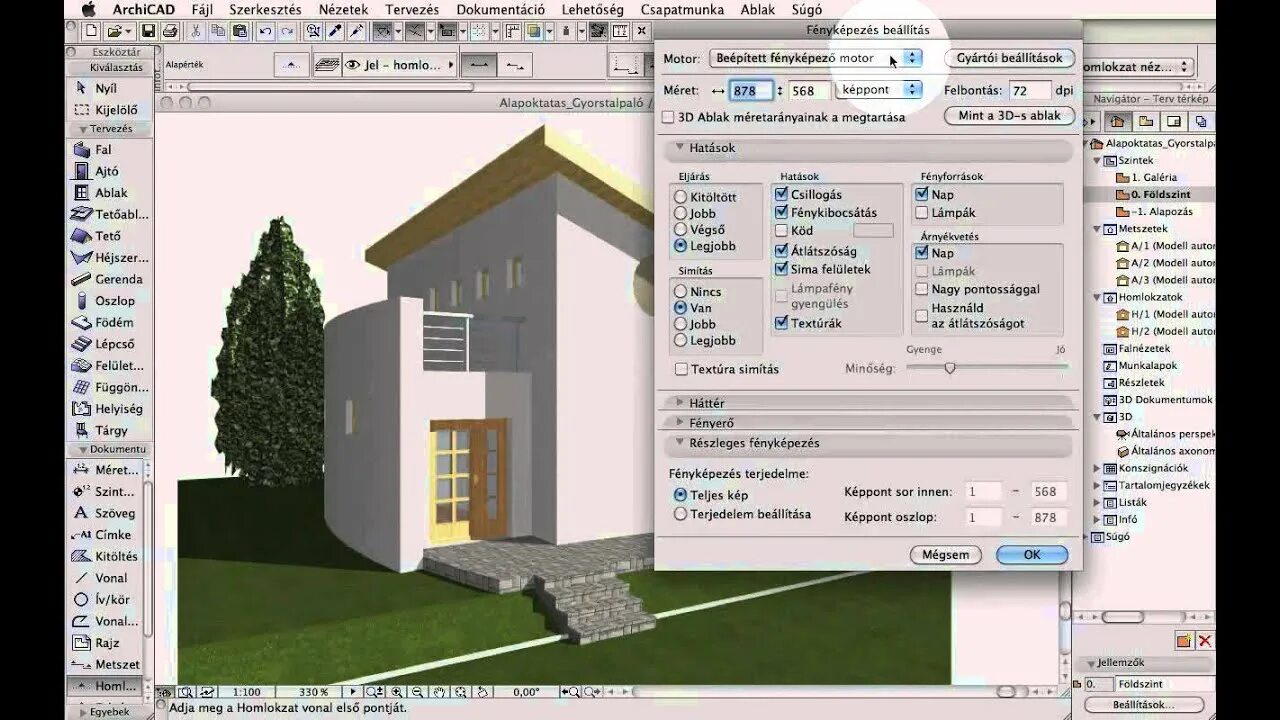Image resolution: width=1280 pixels, height=720 pixels.
Task: Enable the Lámpák light source checkbox
Action: 922,212
